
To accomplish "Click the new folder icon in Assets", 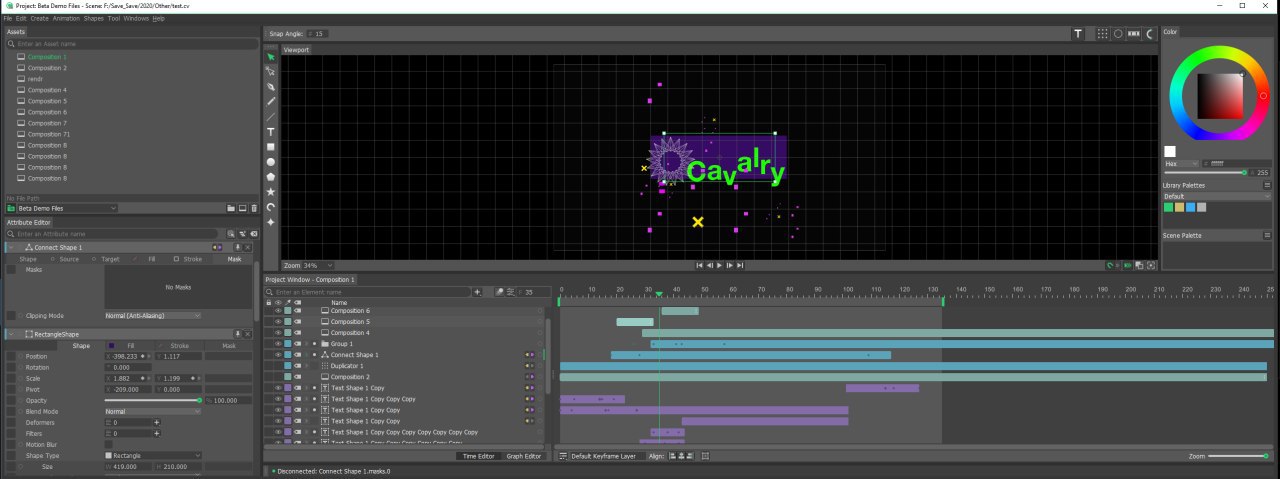I will (x=230, y=208).
